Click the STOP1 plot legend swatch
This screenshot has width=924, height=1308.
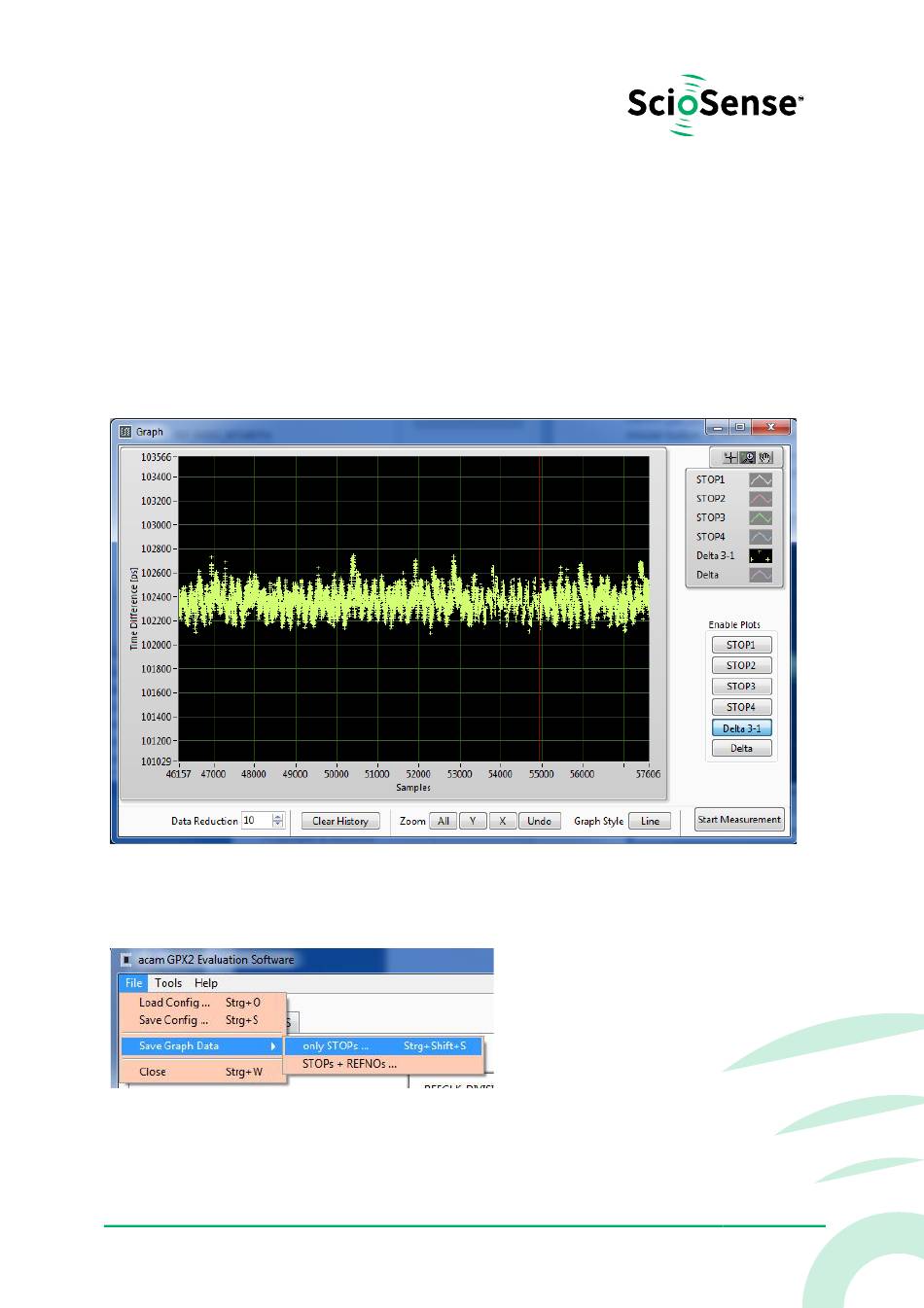760,479
